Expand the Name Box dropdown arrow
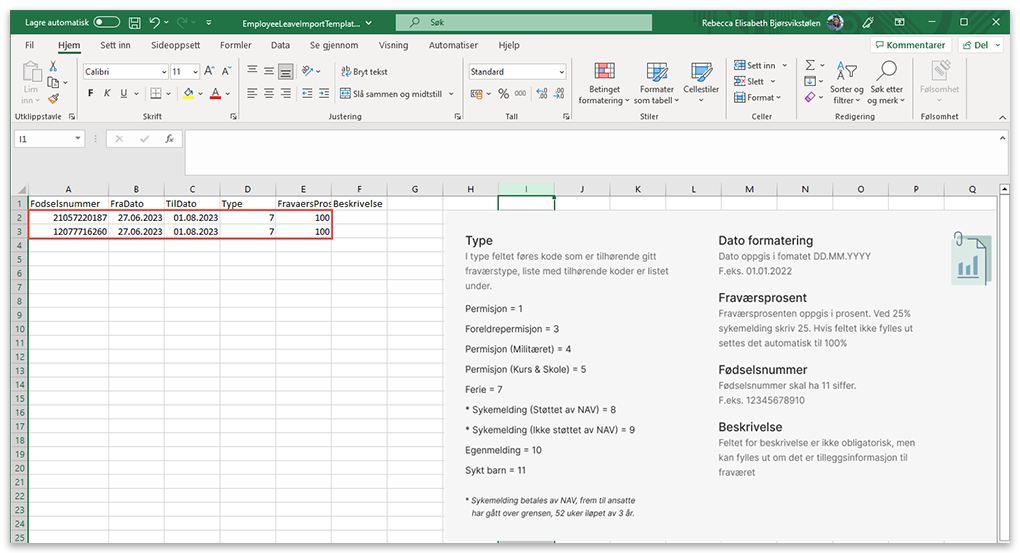1020x553 pixels. coord(78,139)
